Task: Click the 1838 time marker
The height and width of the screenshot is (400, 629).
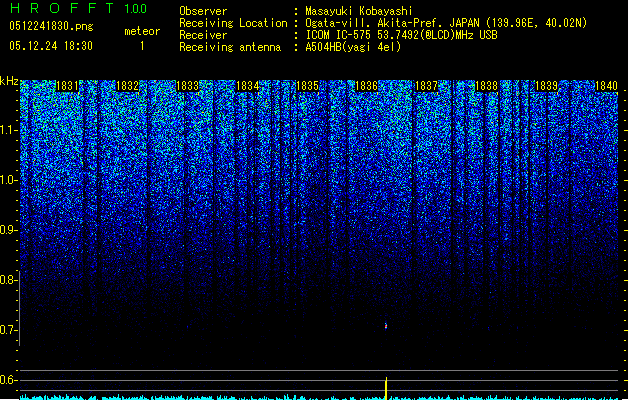Action: point(486,86)
